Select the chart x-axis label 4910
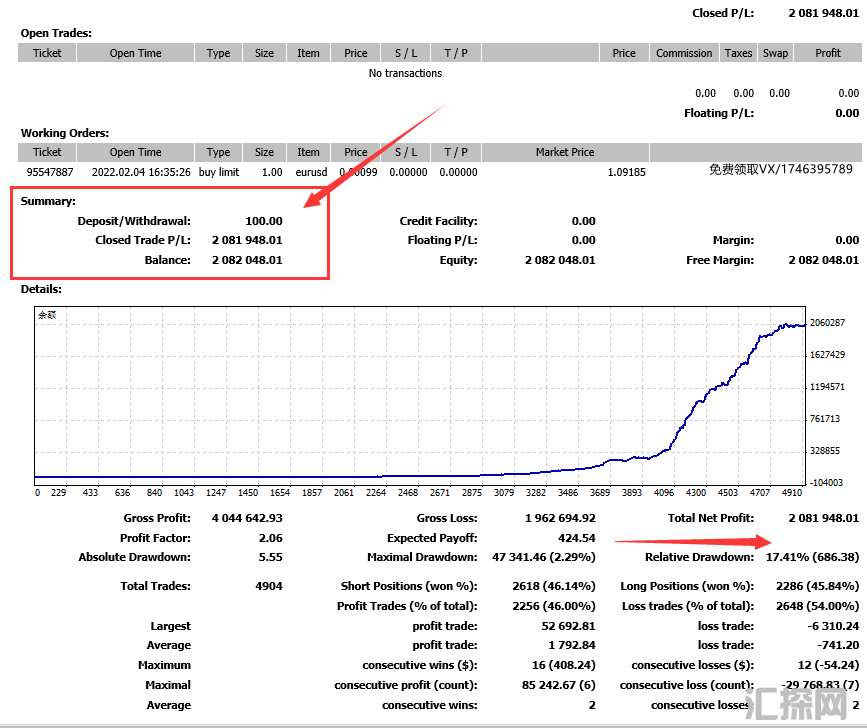Screen dimensions: 867x728 (x=792, y=493)
